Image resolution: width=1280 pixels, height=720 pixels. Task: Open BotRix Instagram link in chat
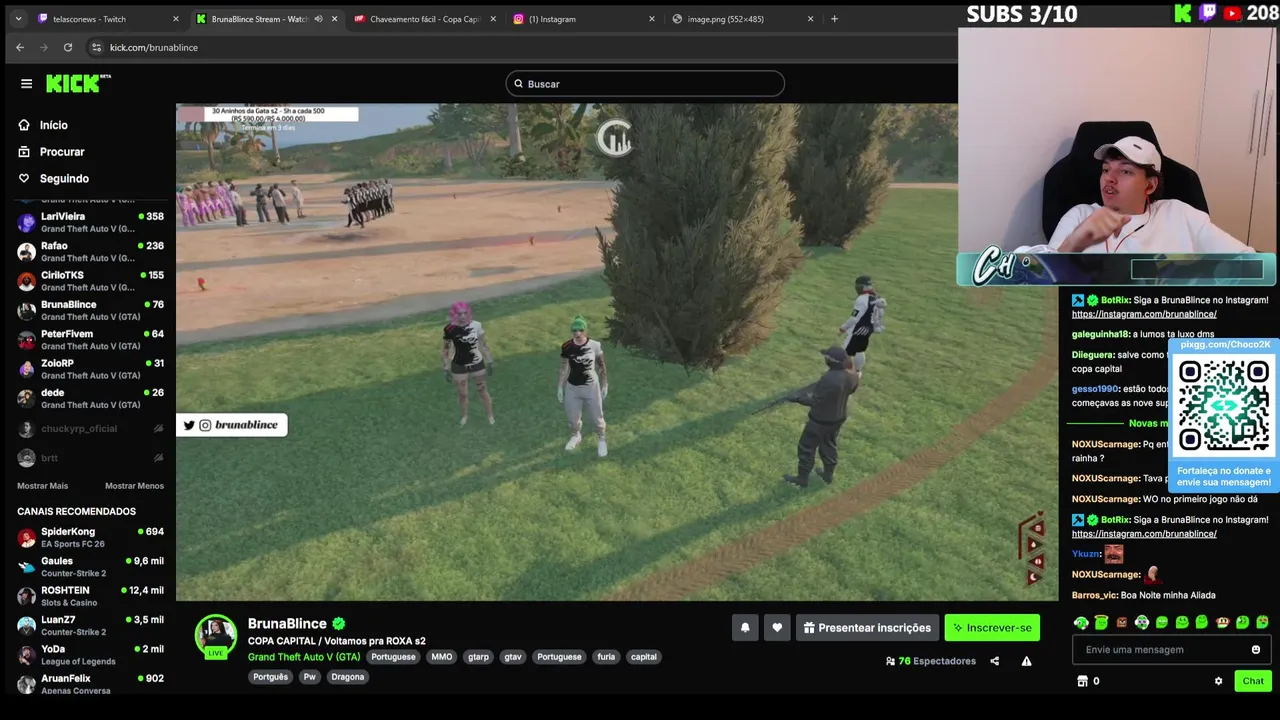point(1144,314)
